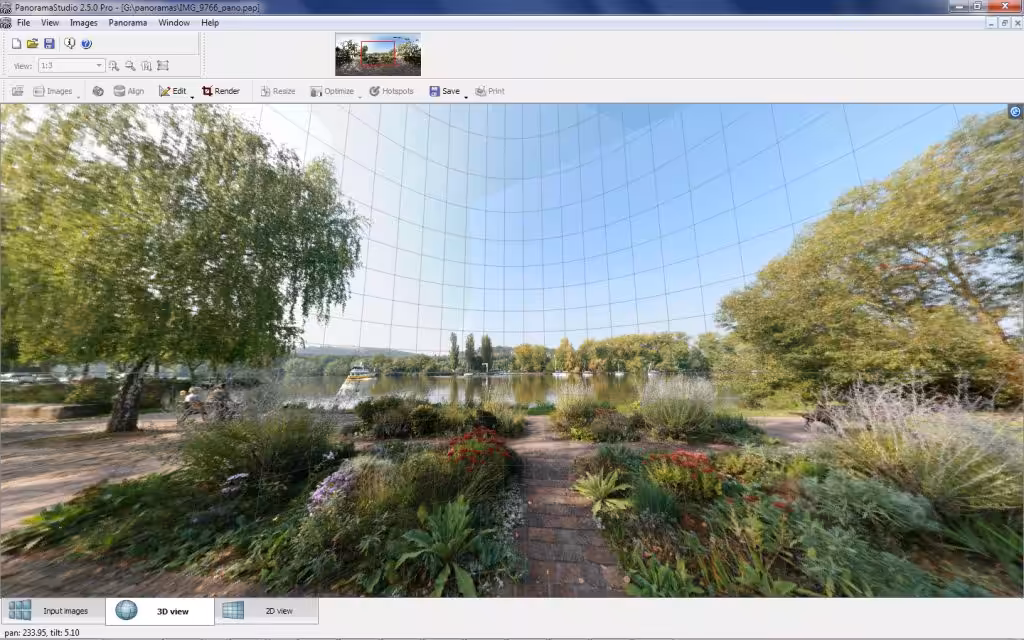Click the zoom in magnifier icon
1024x640 pixels.
[x=114, y=66]
